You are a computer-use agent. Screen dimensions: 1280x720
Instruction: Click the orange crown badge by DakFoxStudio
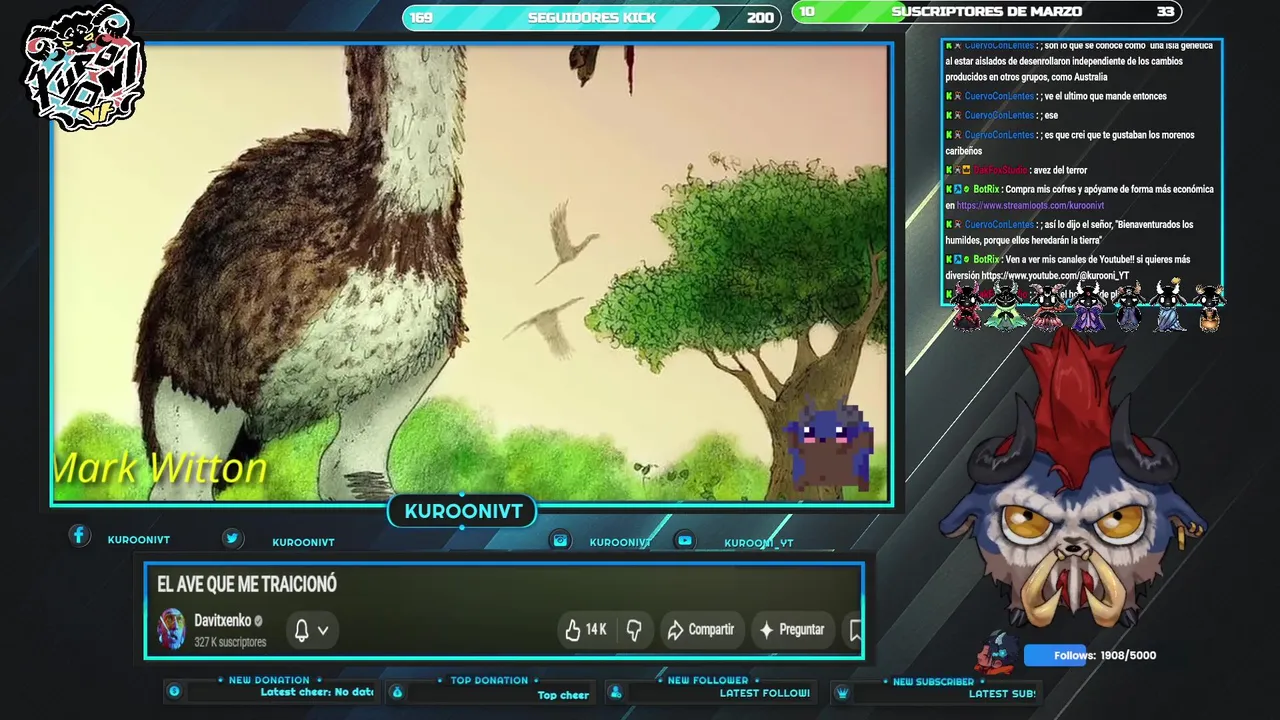point(967,170)
